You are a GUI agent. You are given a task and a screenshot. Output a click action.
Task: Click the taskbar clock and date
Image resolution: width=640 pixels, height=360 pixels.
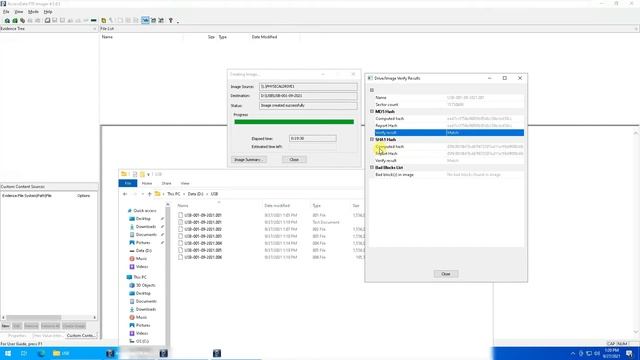tap(612, 353)
